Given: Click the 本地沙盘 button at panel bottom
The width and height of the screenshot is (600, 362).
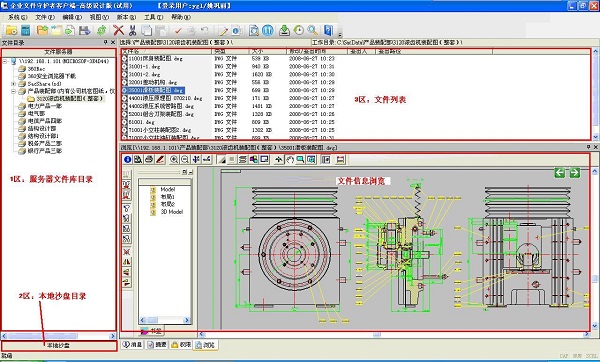Looking at the screenshot, I should coord(59,346).
